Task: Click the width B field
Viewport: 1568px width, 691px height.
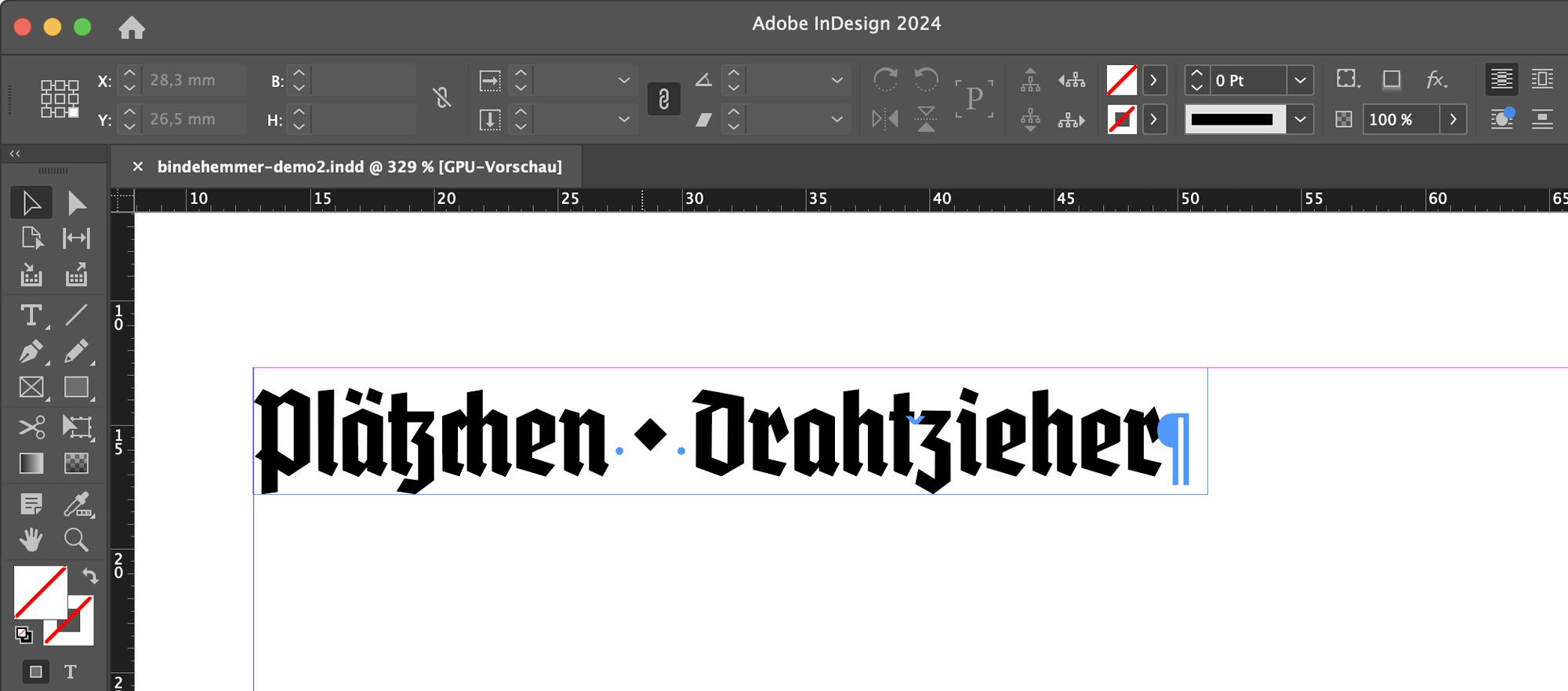Action: coord(364,80)
